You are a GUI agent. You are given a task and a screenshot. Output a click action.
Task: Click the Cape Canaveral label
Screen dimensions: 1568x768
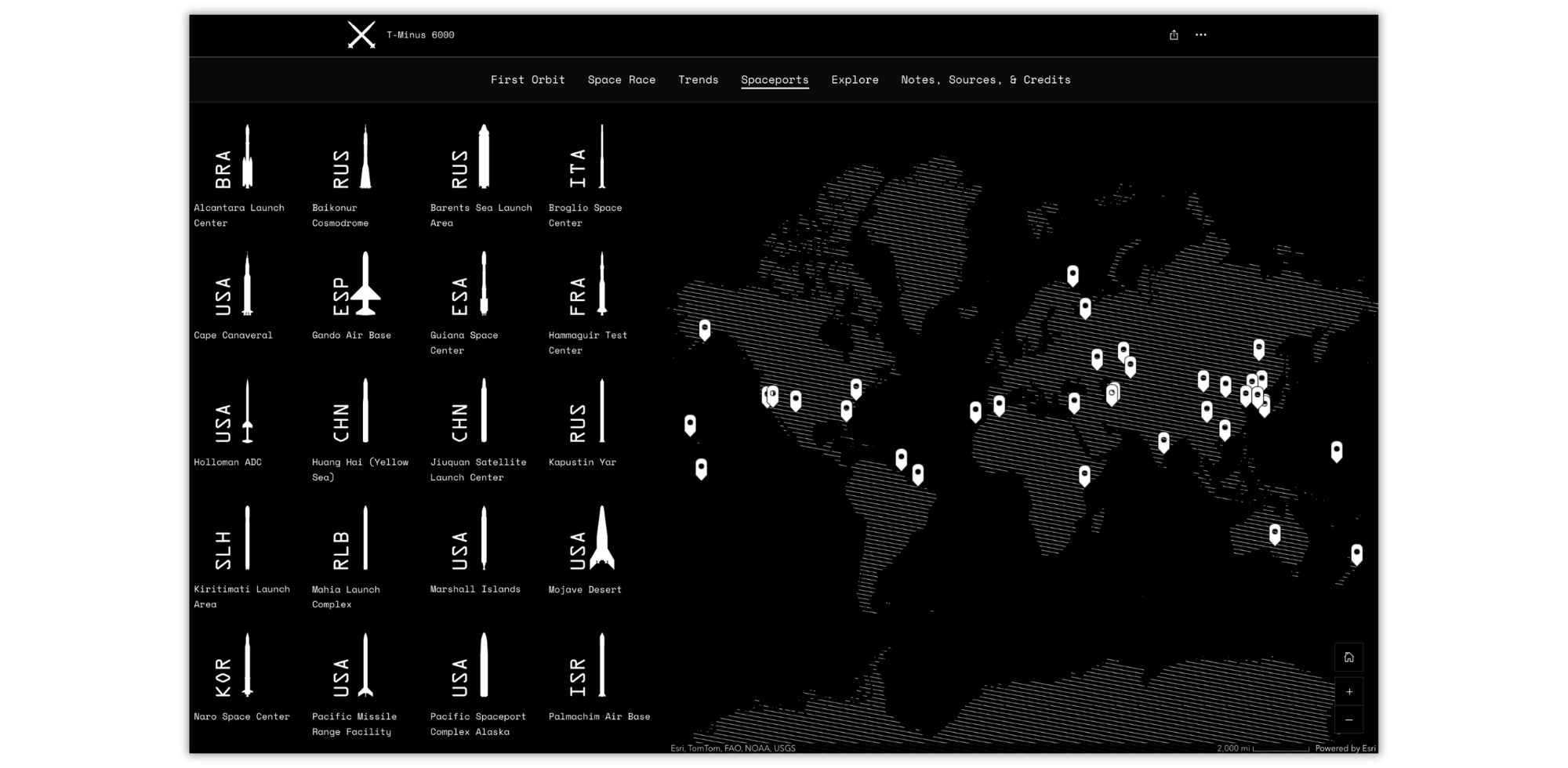234,335
